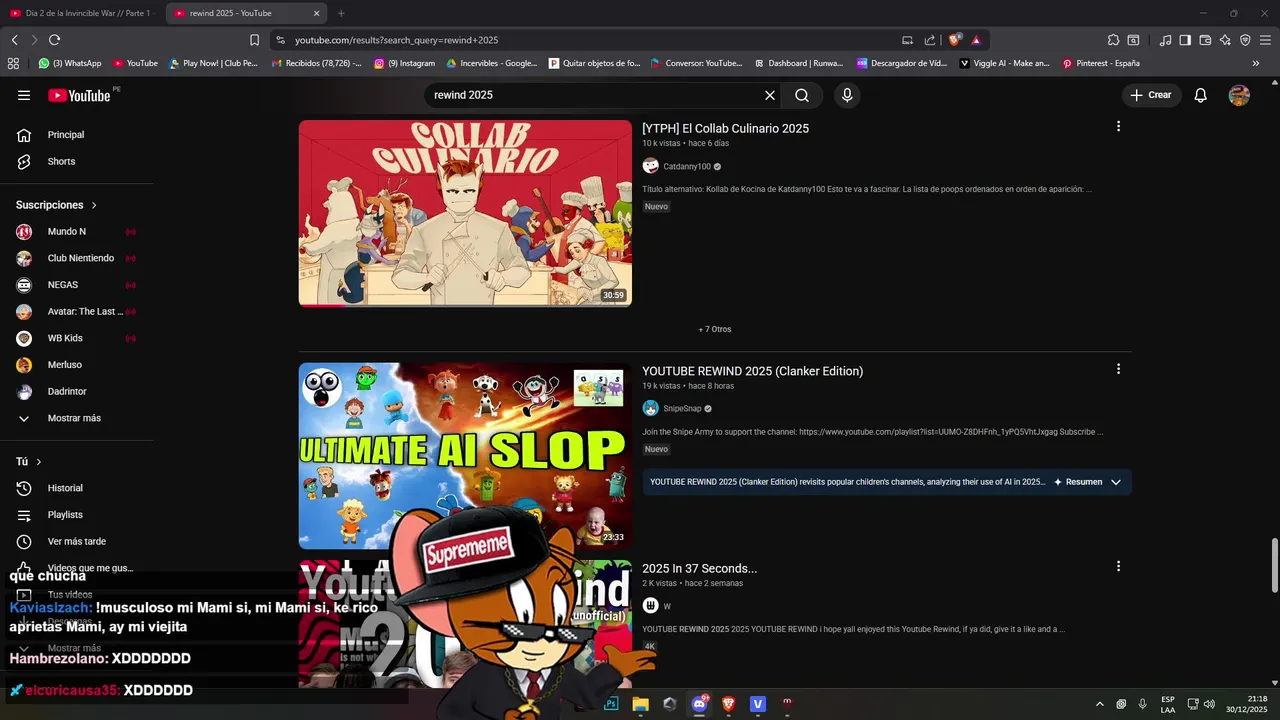Image resolution: width=1280 pixels, height=720 pixels.
Task: Share this page from address bar
Action: (930, 40)
